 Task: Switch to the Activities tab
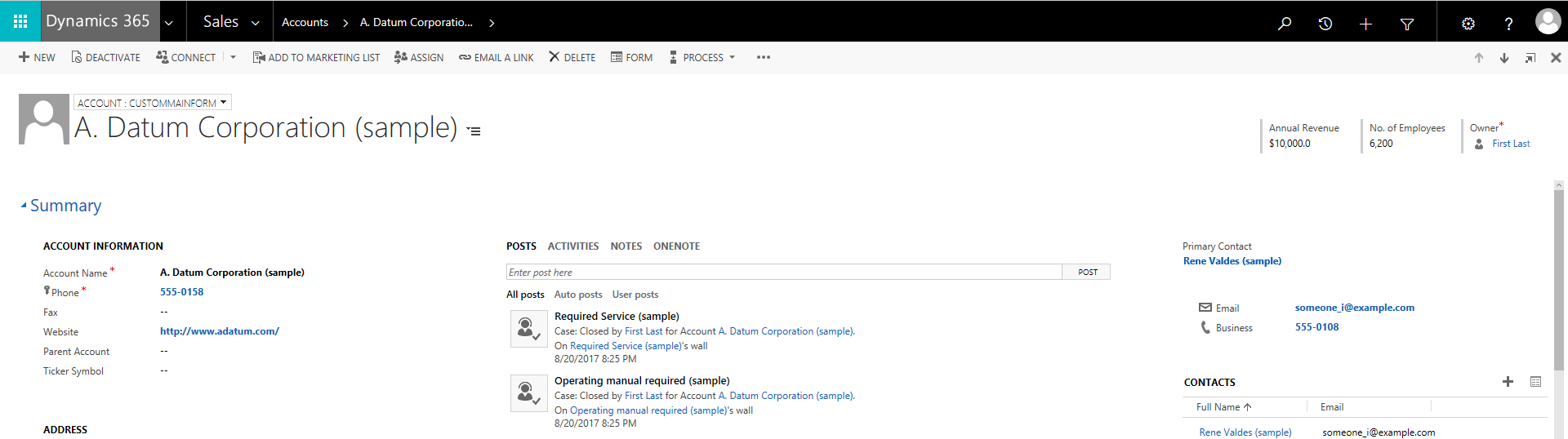click(x=572, y=246)
